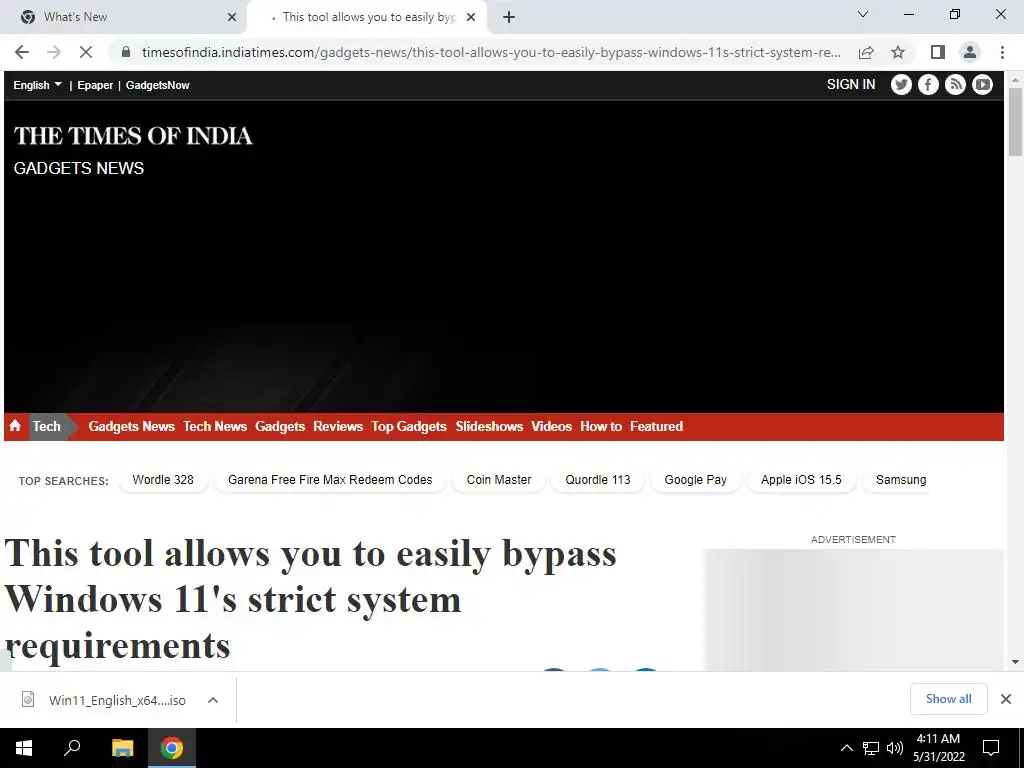Open Times of India Facebook page
Screen dimensions: 1024x768
tap(928, 85)
